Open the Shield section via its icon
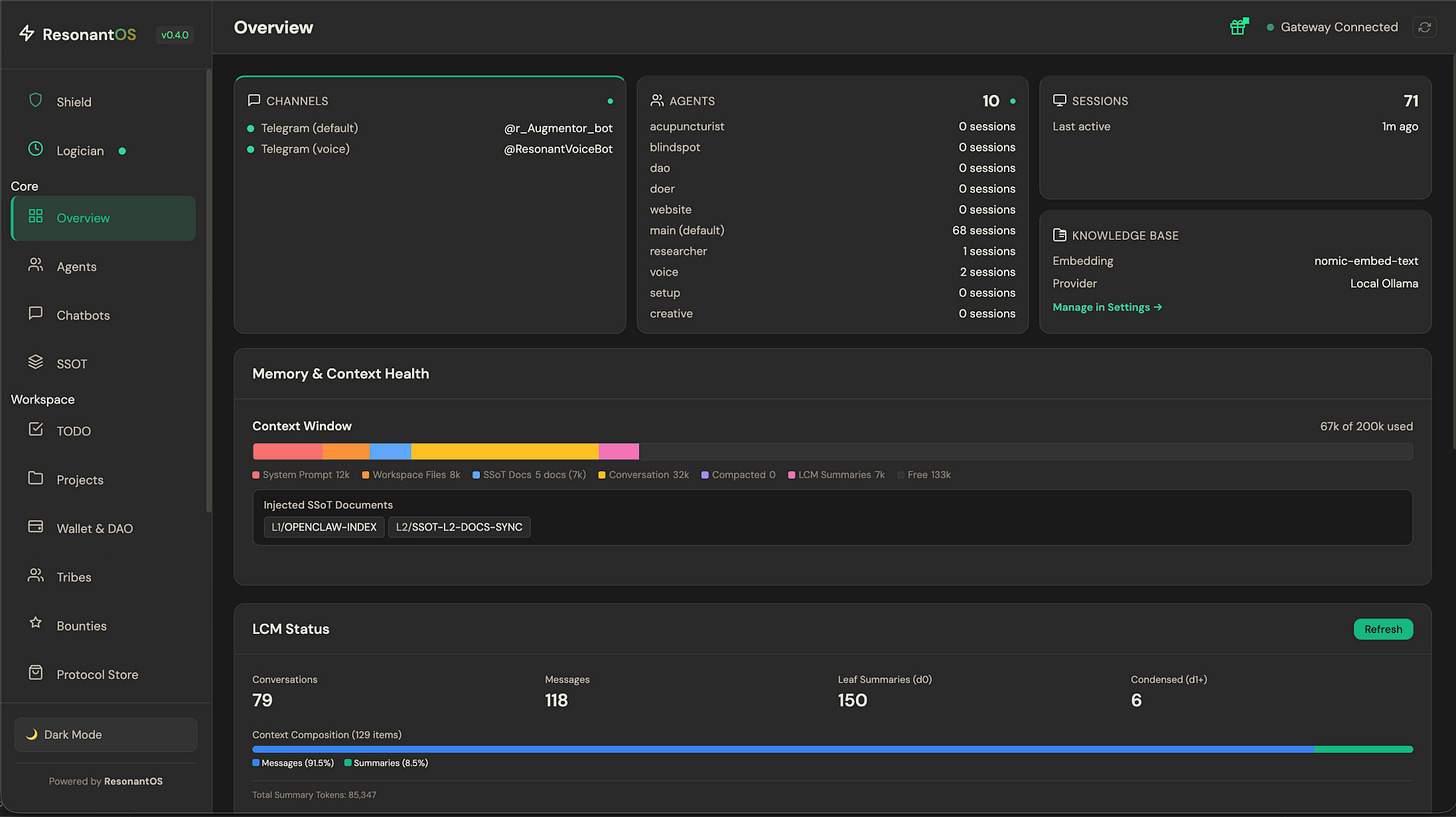 pos(36,100)
